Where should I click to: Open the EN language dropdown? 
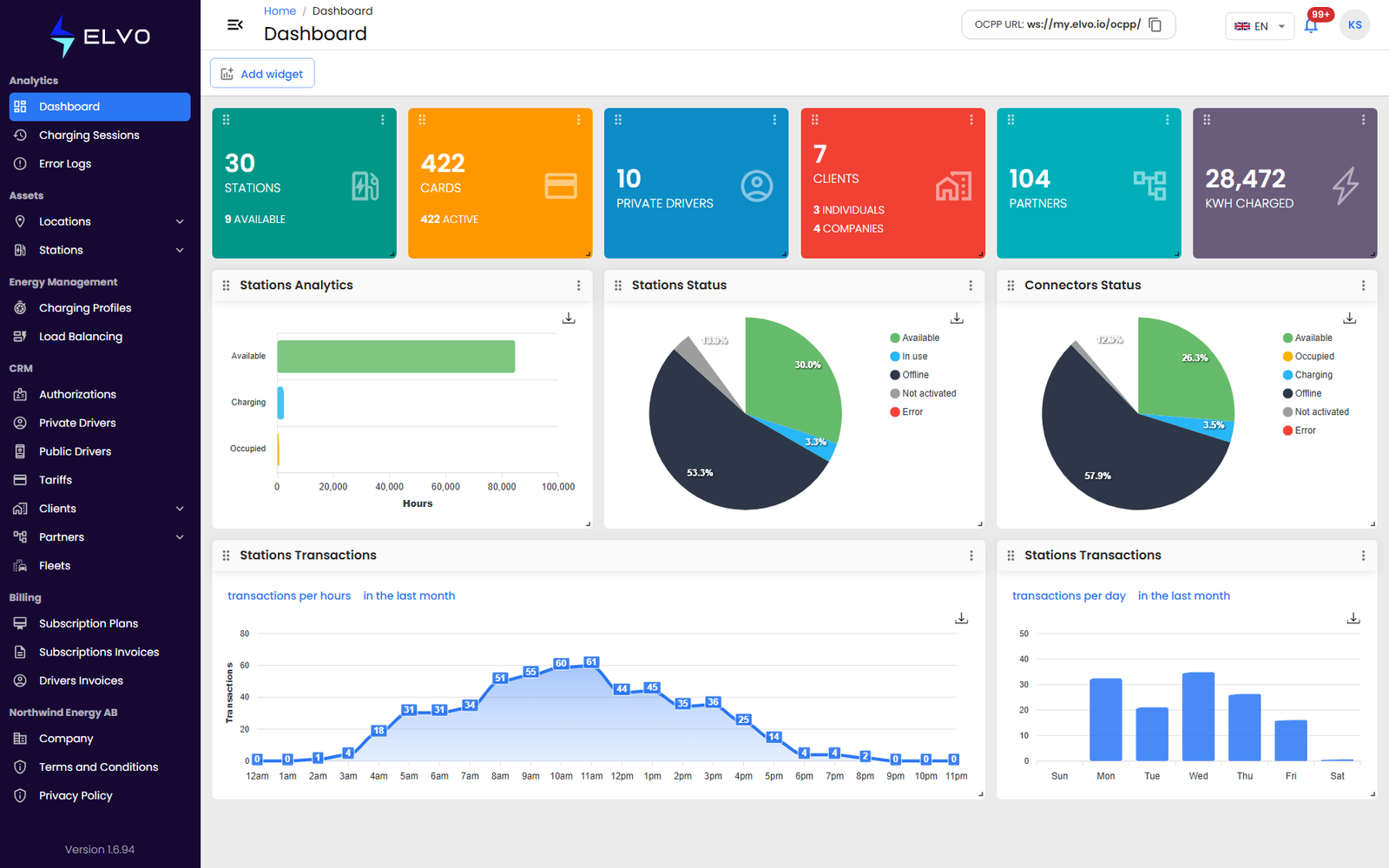pyautogui.click(x=1260, y=26)
